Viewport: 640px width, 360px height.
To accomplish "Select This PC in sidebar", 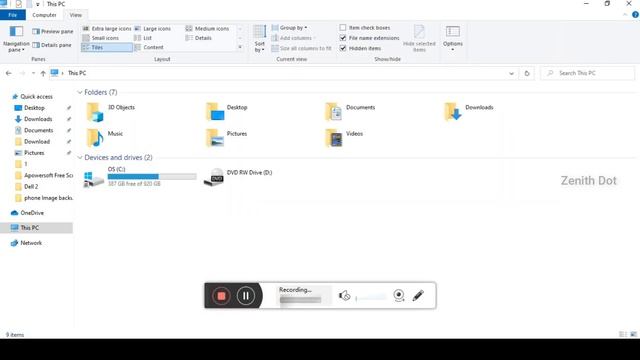I will pyautogui.click(x=37, y=228).
